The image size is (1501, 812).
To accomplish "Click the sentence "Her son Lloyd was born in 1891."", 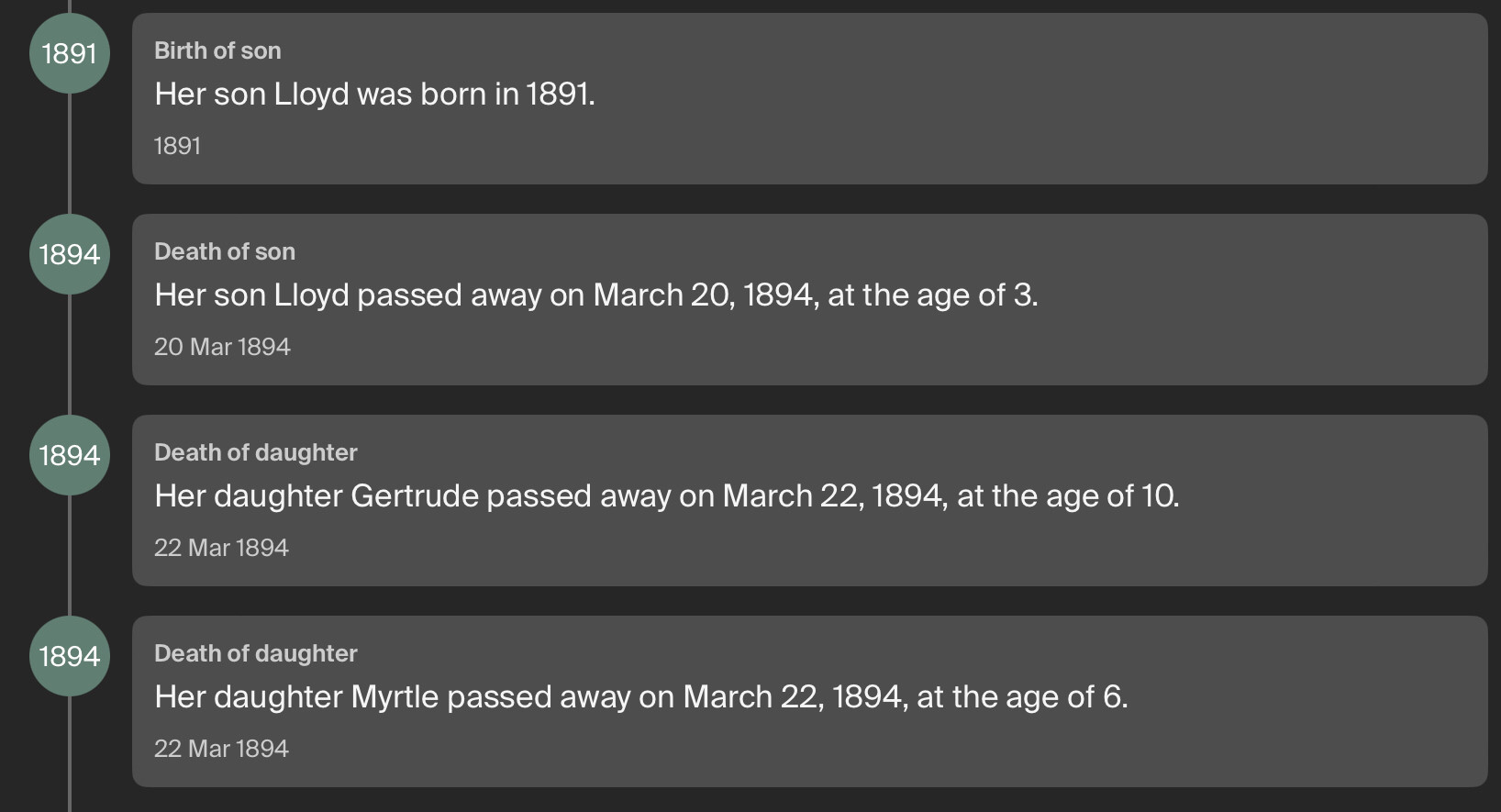I will tap(374, 94).
